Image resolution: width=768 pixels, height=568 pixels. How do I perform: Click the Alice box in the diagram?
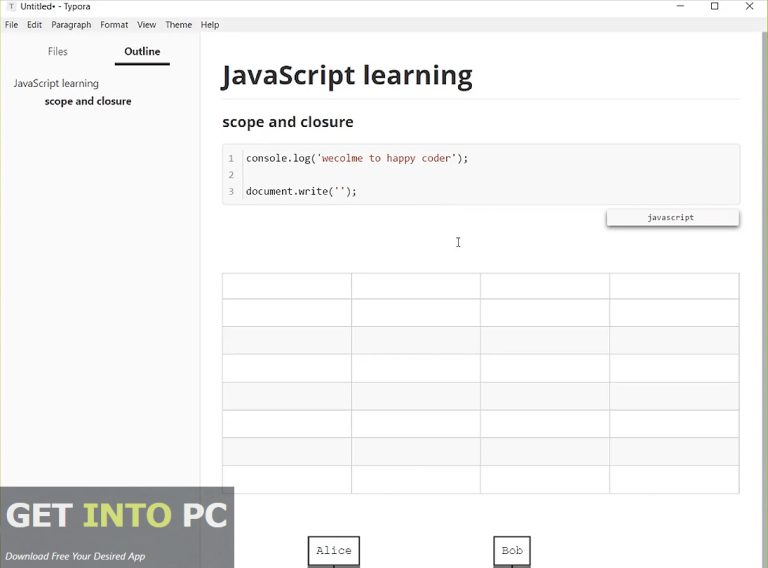(x=333, y=551)
